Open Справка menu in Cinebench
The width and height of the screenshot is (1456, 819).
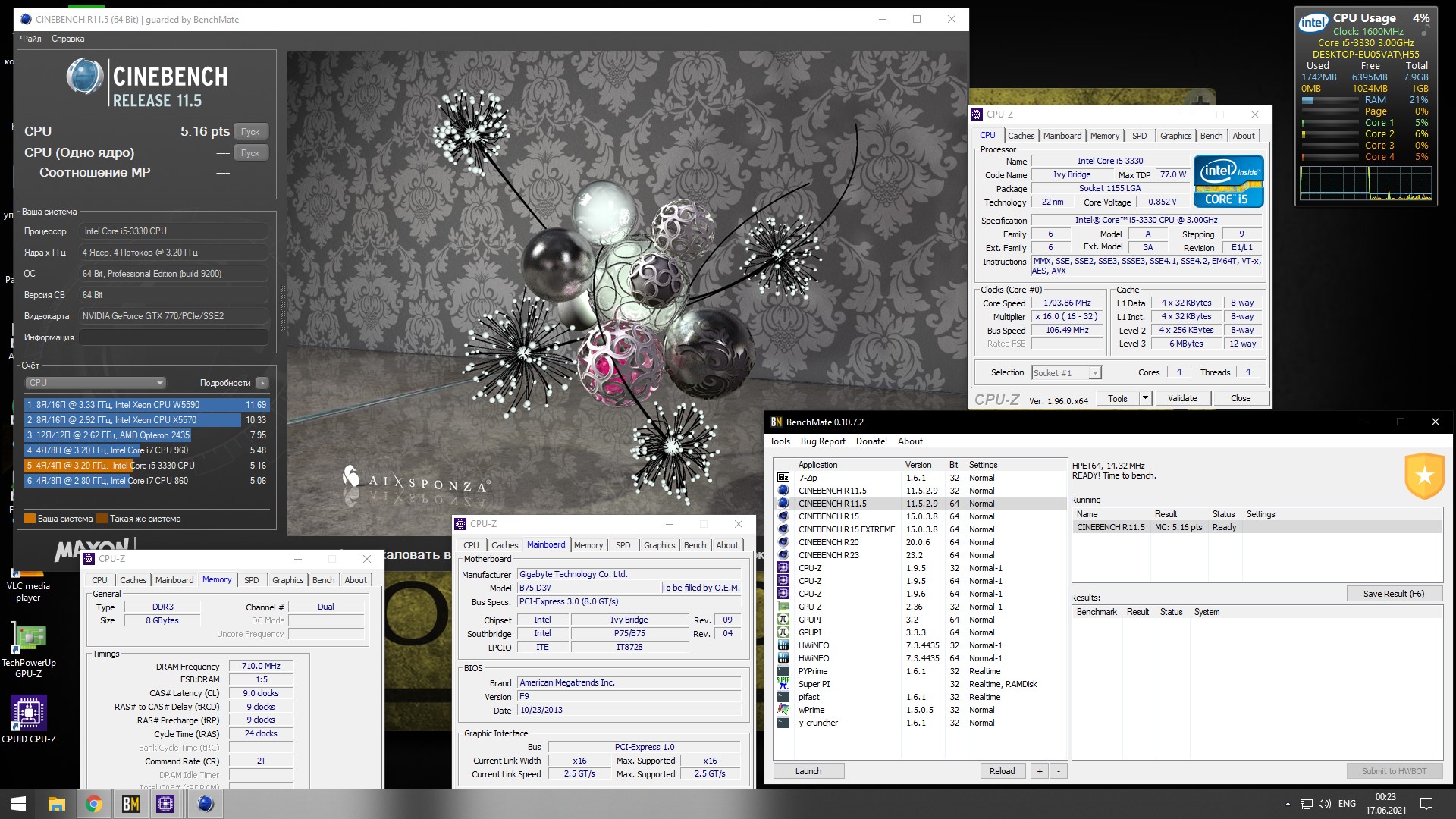coord(68,39)
